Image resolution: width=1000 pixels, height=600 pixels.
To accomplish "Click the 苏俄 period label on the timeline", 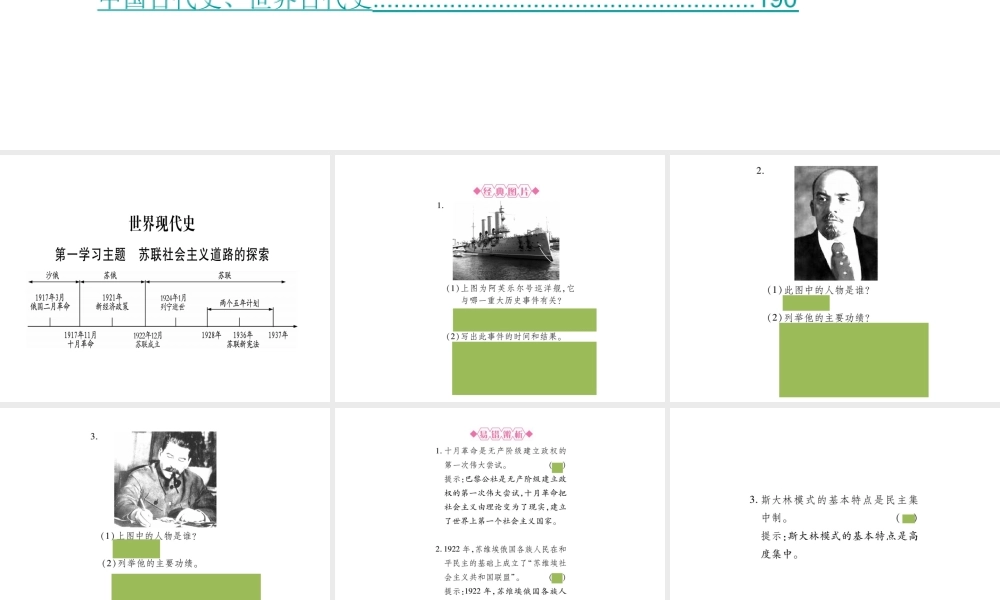I will click(x=110, y=275).
